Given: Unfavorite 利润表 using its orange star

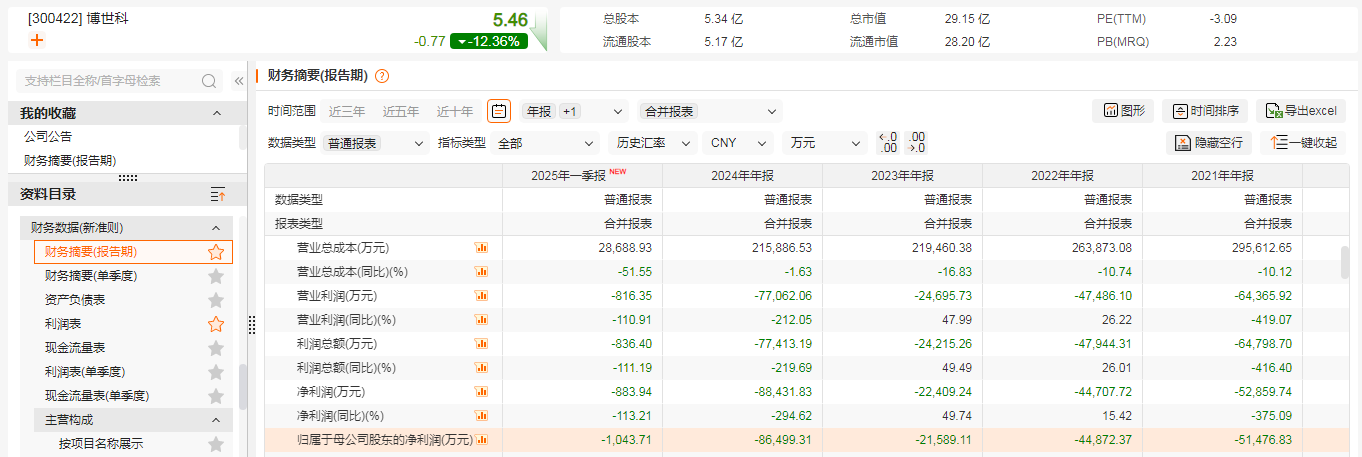Looking at the screenshot, I should 215,324.
